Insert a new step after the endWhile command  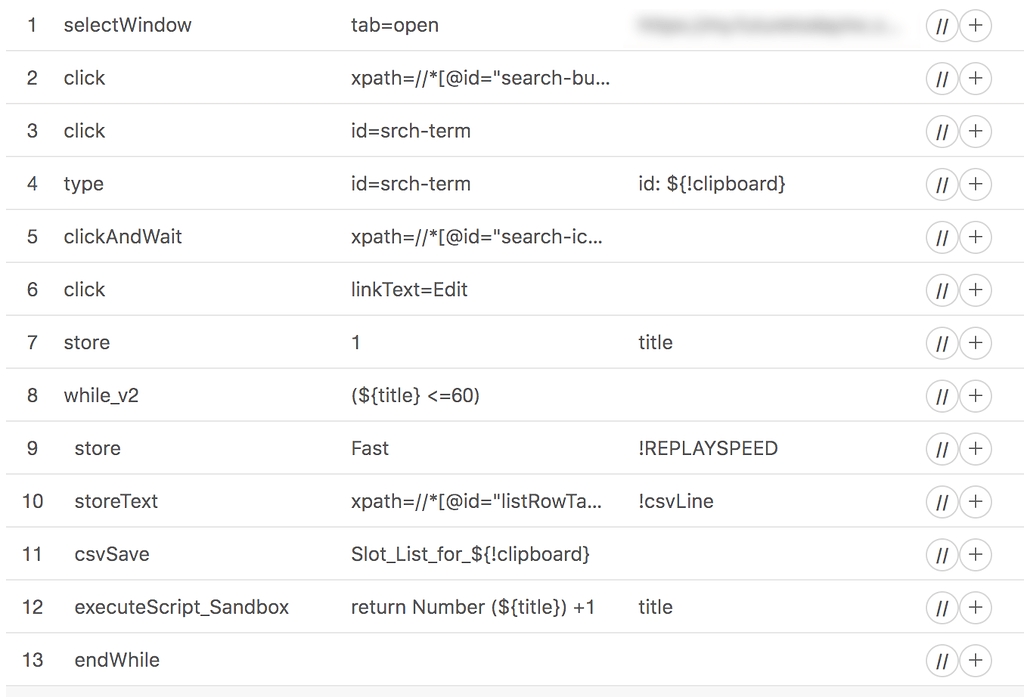[975, 660]
